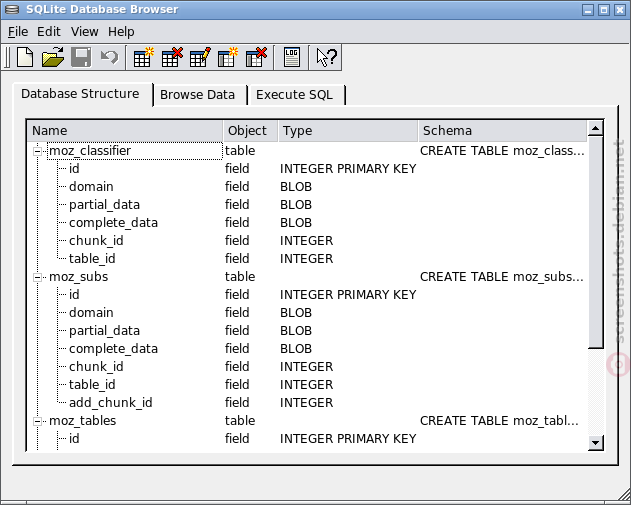Collapse the moz_tables table node
The height and width of the screenshot is (505, 631).
[x=37, y=421]
